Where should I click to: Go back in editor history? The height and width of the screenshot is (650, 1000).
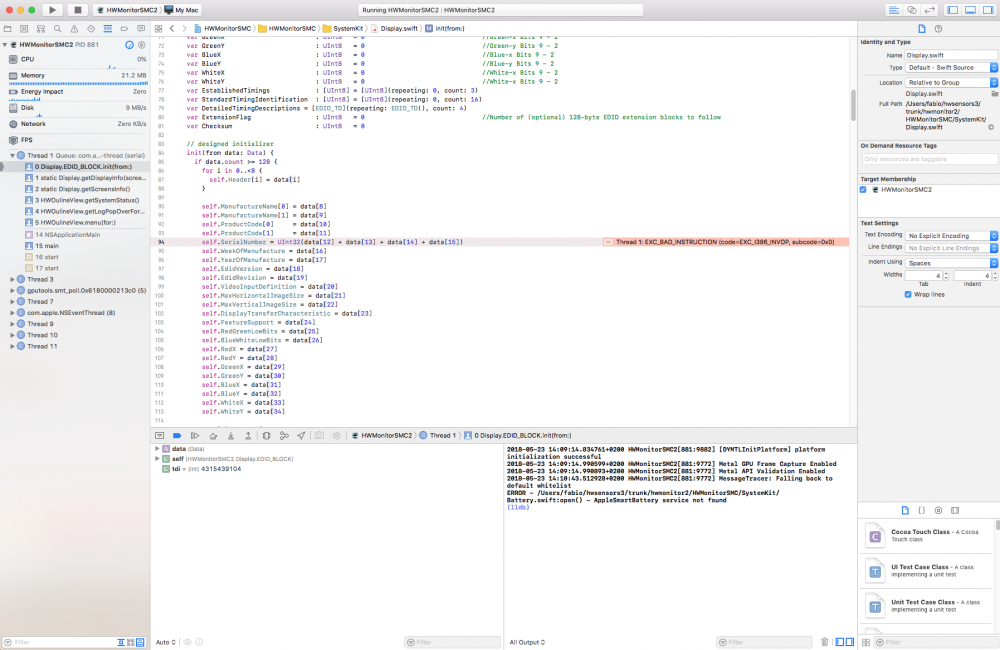point(172,29)
